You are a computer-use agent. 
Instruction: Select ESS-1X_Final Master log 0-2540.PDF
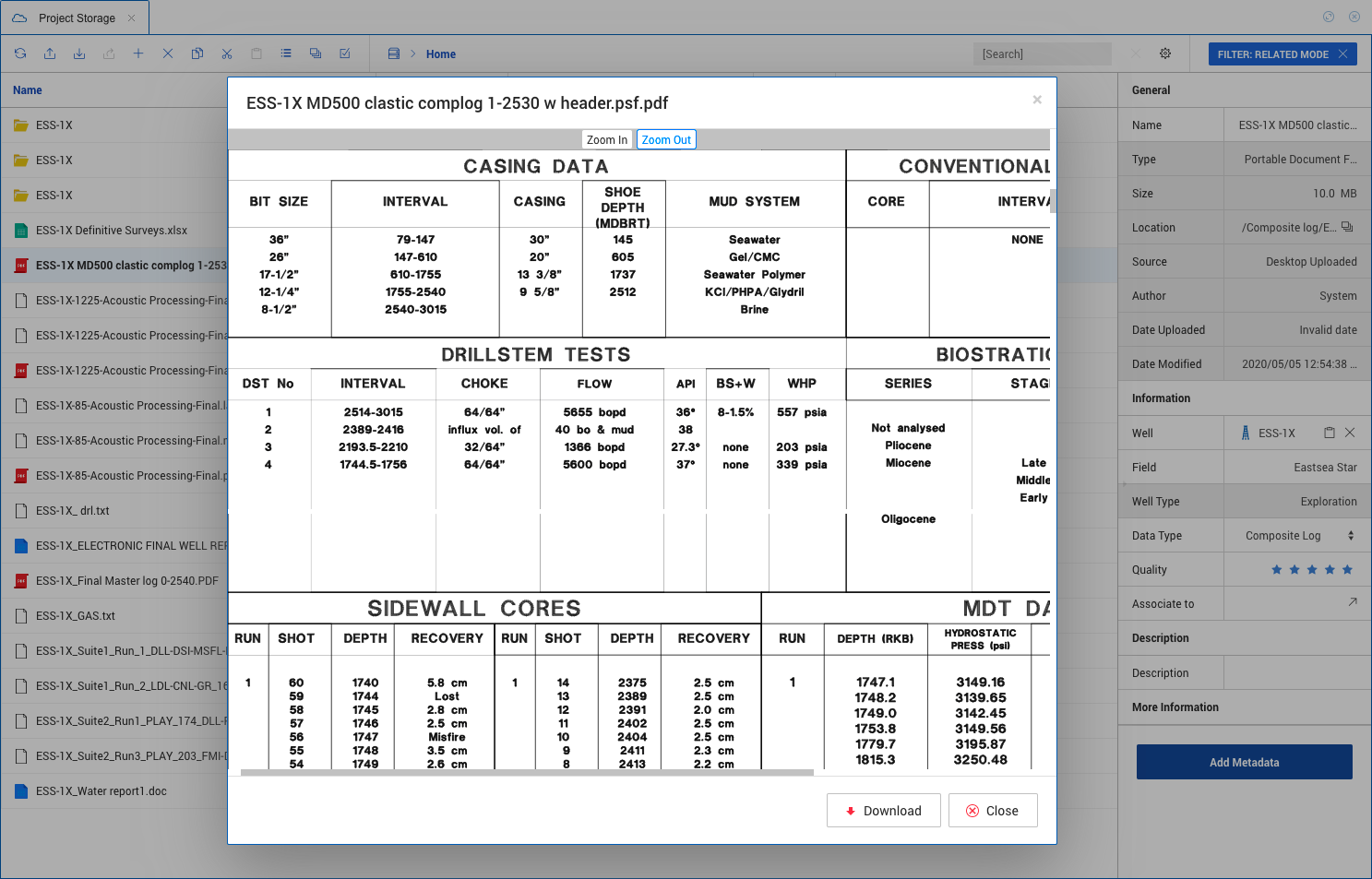pyautogui.click(x=114, y=581)
